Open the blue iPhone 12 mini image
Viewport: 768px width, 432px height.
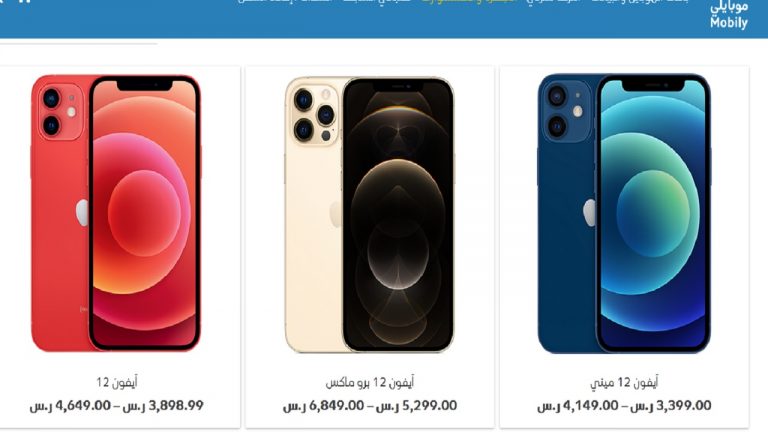tap(624, 213)
